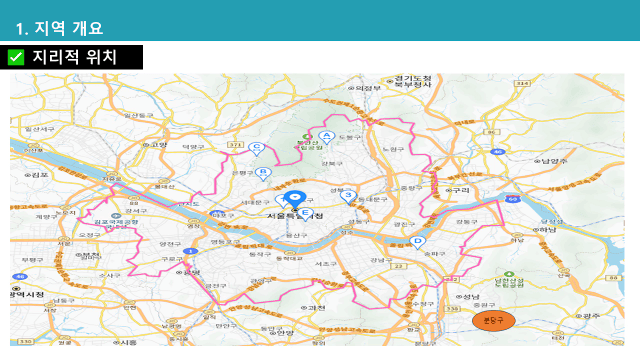Image resolution: width=640 pixels, height=360 pixels.
Task: Select map marker D near 송파구
Action: (417, 242)
